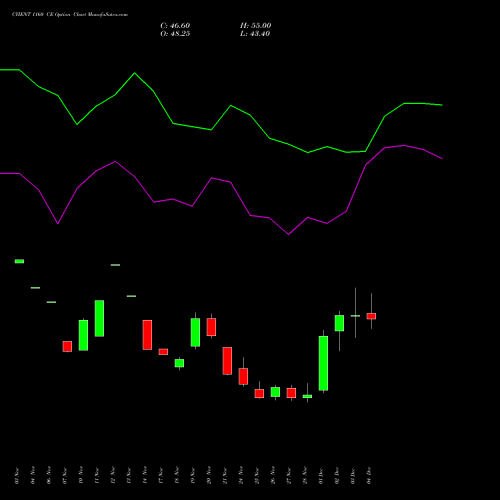Click the small green candle for 18 Nov
This screenshot has height=500, width=500.
pyautogui.click(x=179, y=363)
